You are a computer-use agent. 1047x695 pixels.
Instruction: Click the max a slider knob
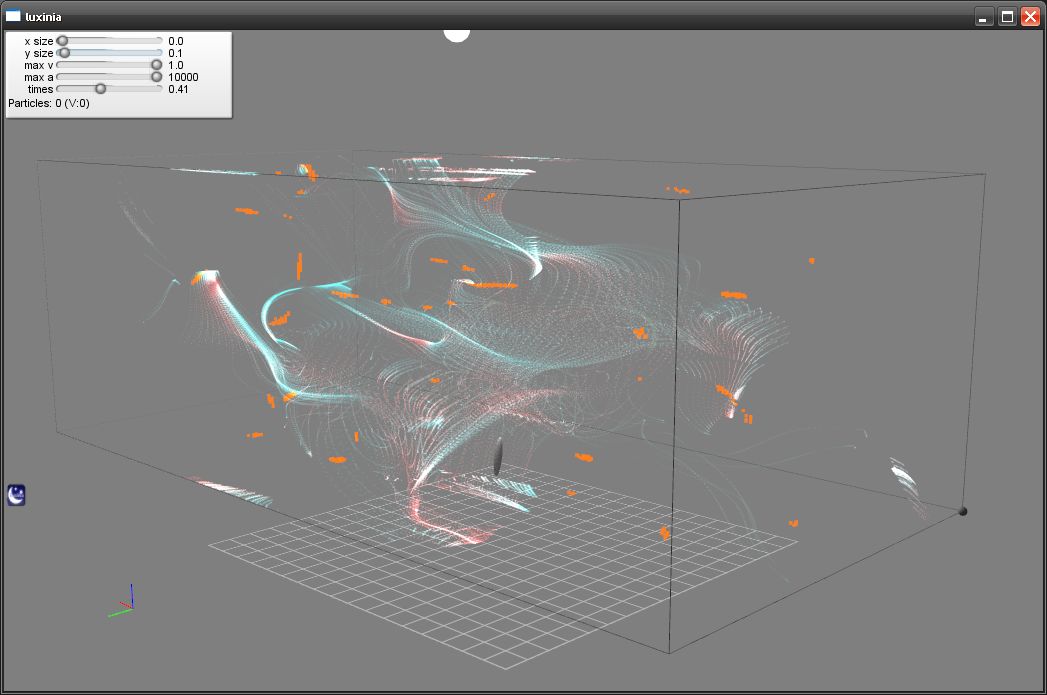(156, 77)
